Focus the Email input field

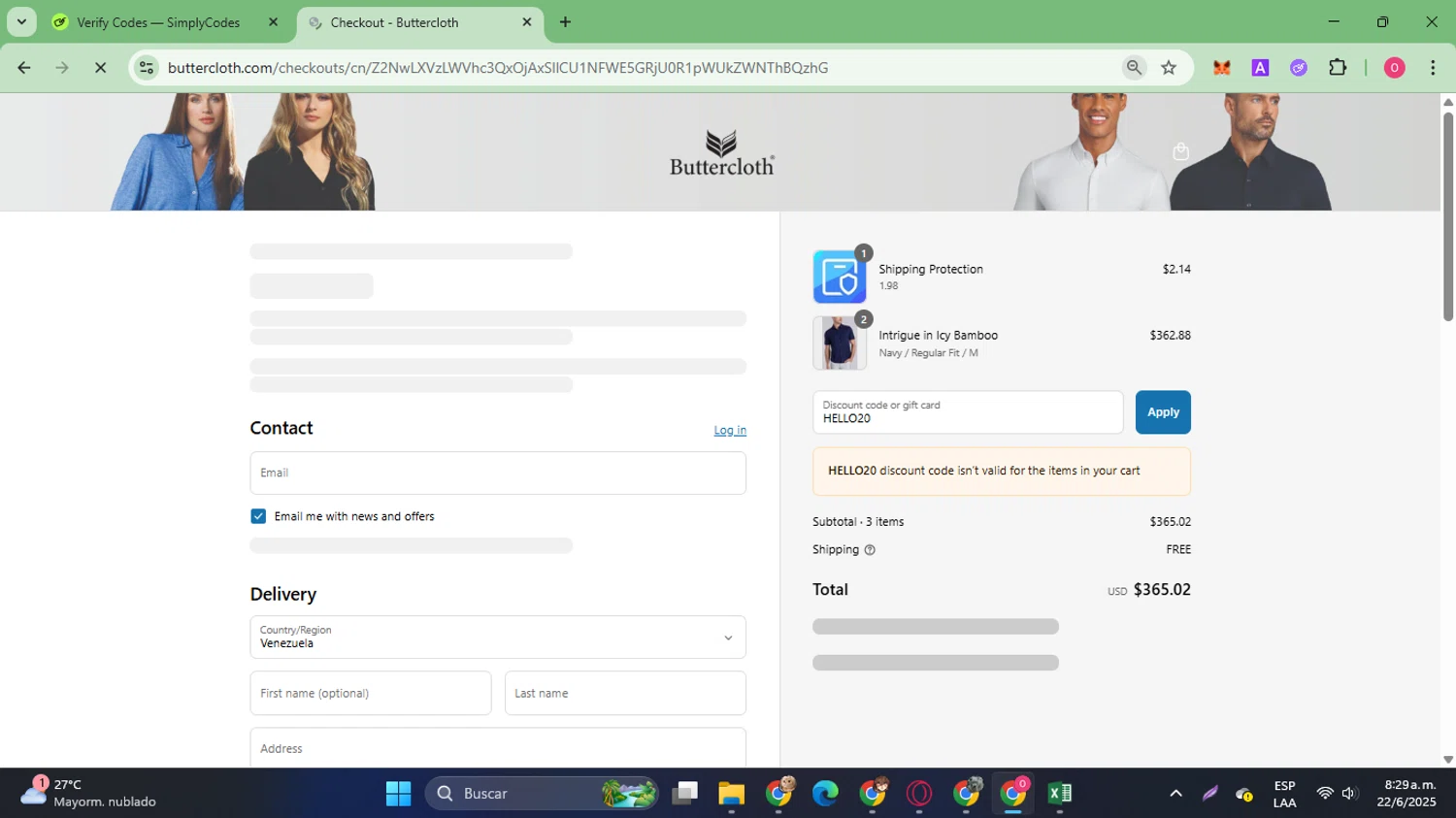pyautogui.click(x=498, y=473)
